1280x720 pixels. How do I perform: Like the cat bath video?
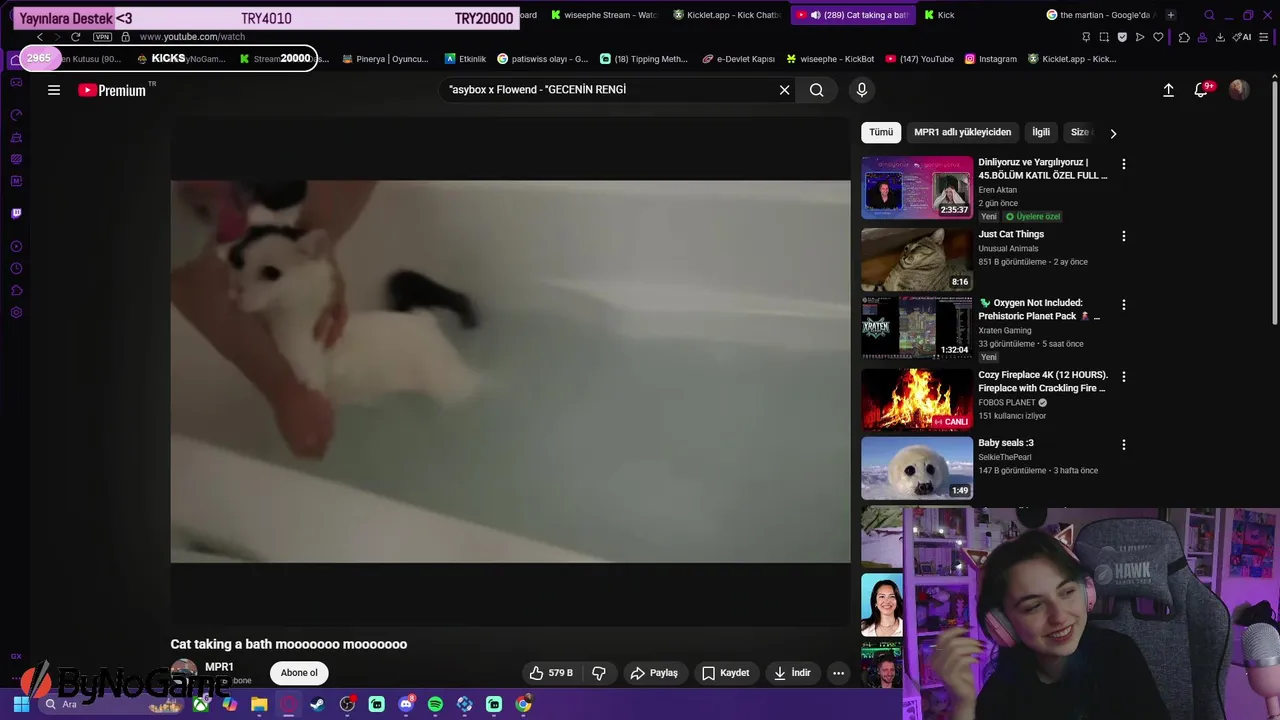tap(551, 673)
